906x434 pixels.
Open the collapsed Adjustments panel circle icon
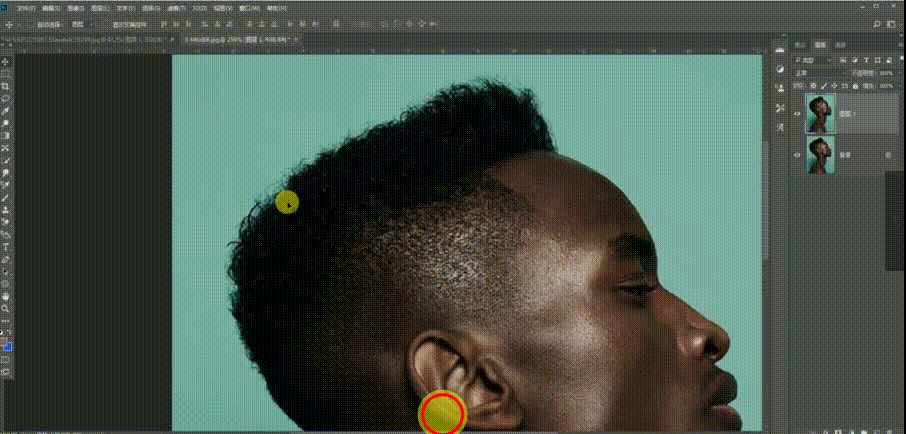click(x=781, y=69)
